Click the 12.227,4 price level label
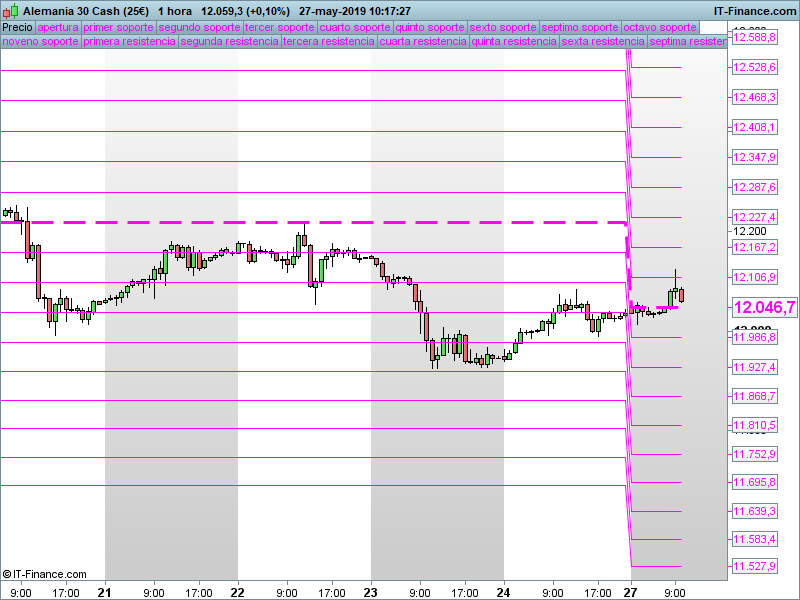This screenshot has height=600, width=800. click(x=755, y=217)
